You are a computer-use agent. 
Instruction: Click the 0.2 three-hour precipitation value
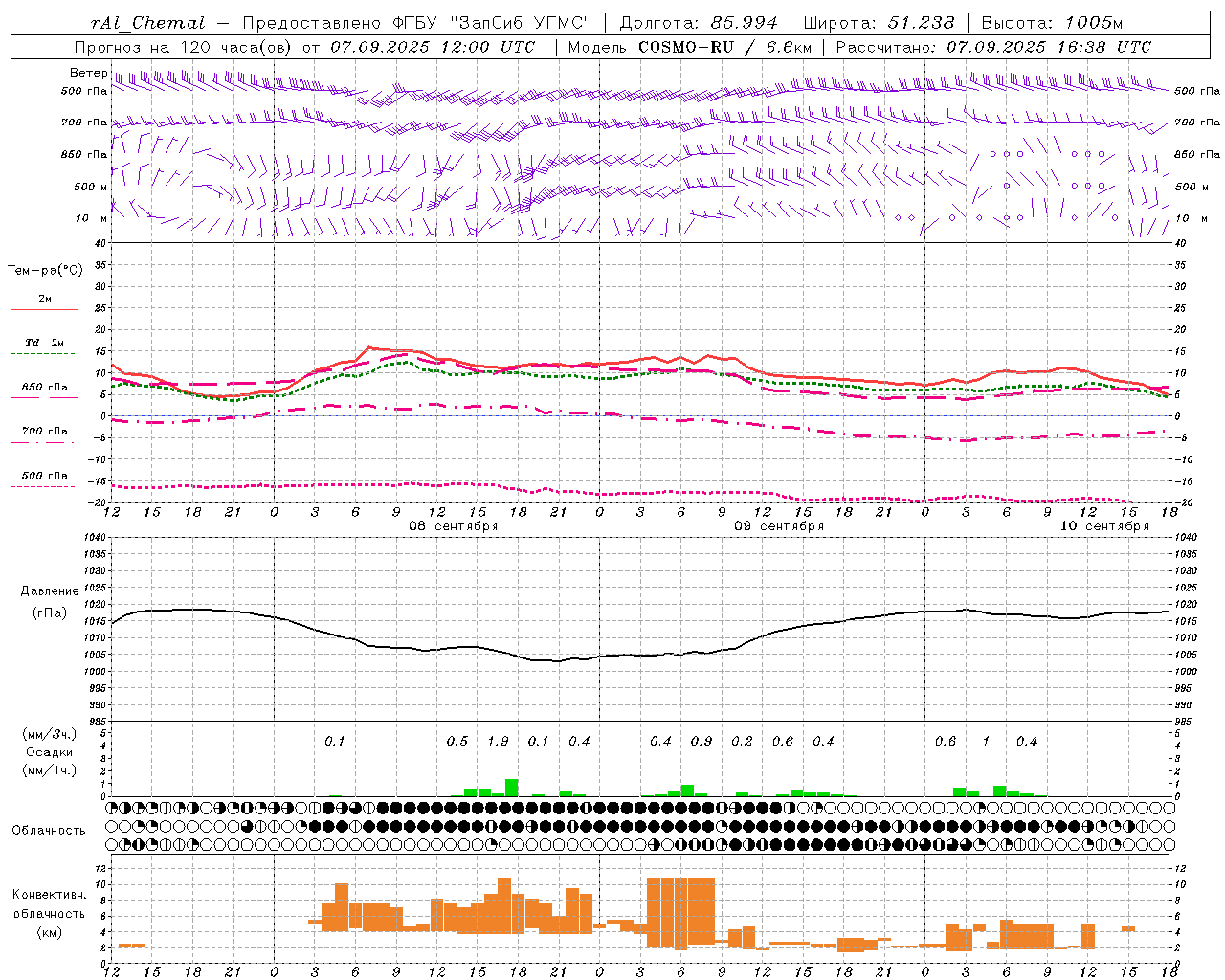[x=742, y=741]
